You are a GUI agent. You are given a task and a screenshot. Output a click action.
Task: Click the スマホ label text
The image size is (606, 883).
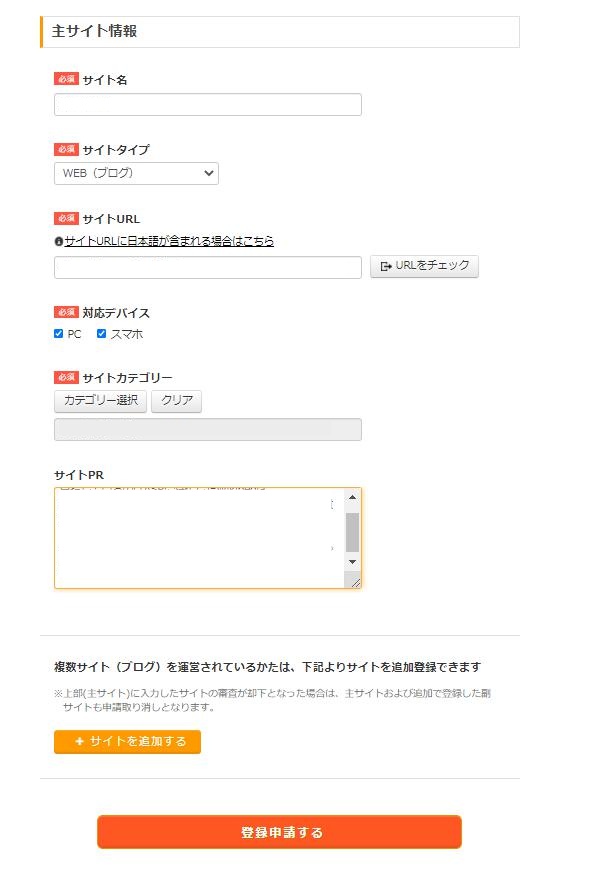(x=126, y=334)
